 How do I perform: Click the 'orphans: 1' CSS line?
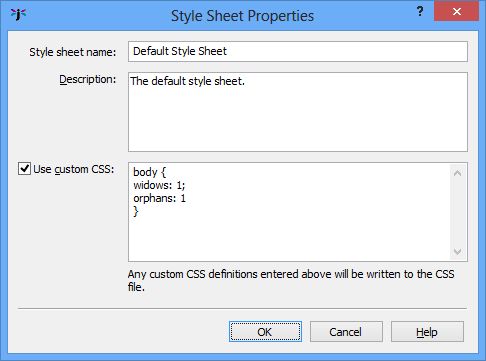[159, 199]
